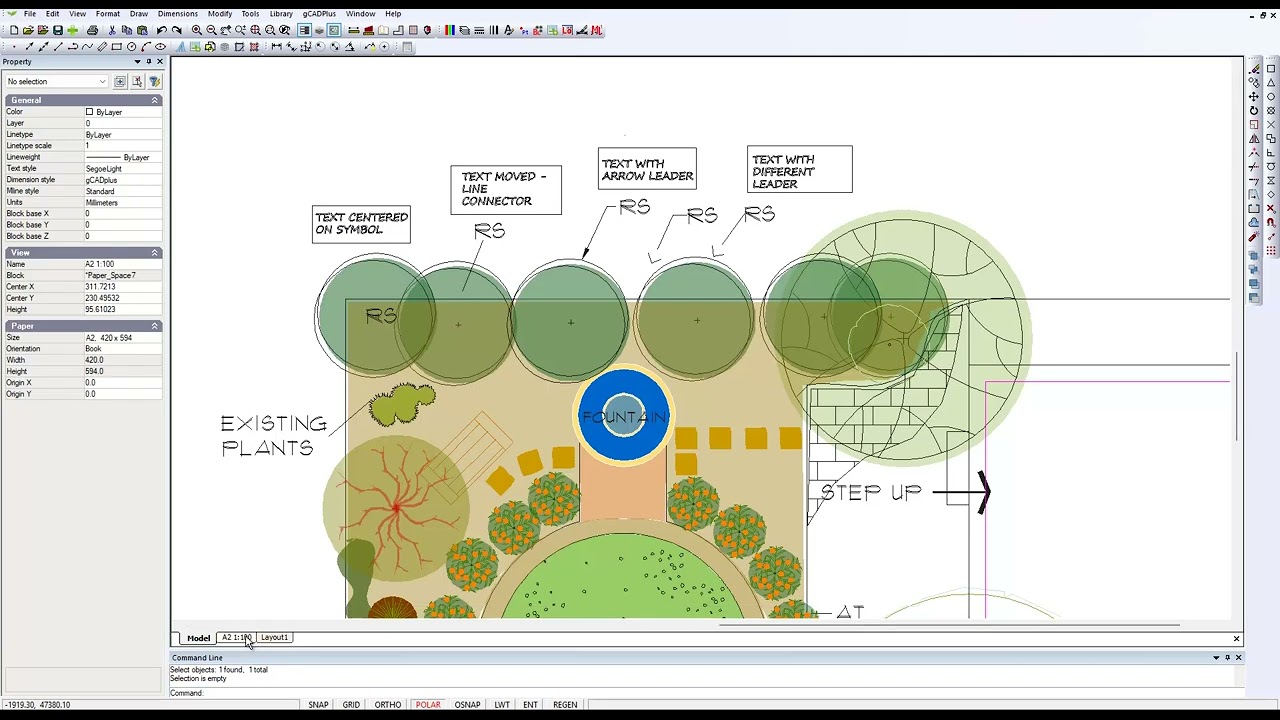This screenshot has height=720, width=1280.
Task: Select the Rotate tool in right toolbar
Action: tap(1254, 111)
